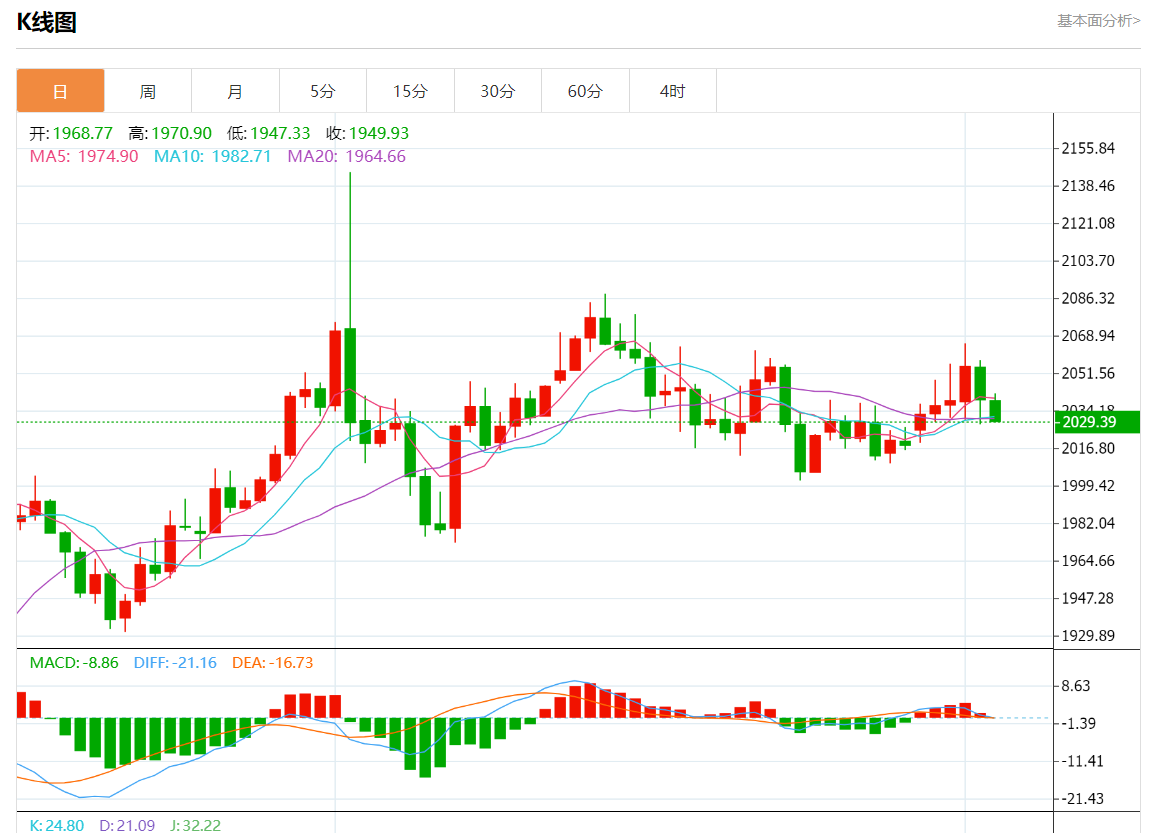Screen dimensions: 1162x833
Task: Select the 日 daily chart tab
Action: pos(60,91)
